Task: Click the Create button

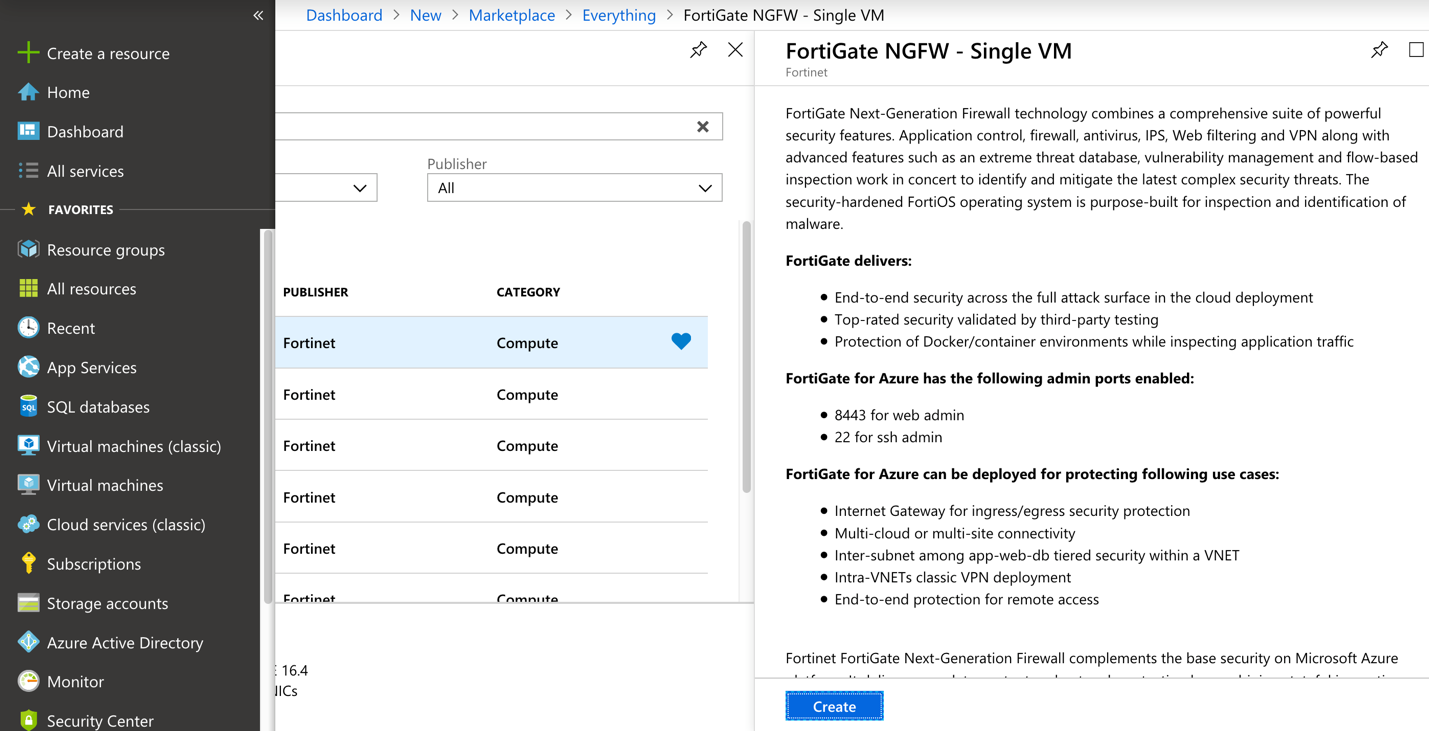Action: click(x=834, y=706)
